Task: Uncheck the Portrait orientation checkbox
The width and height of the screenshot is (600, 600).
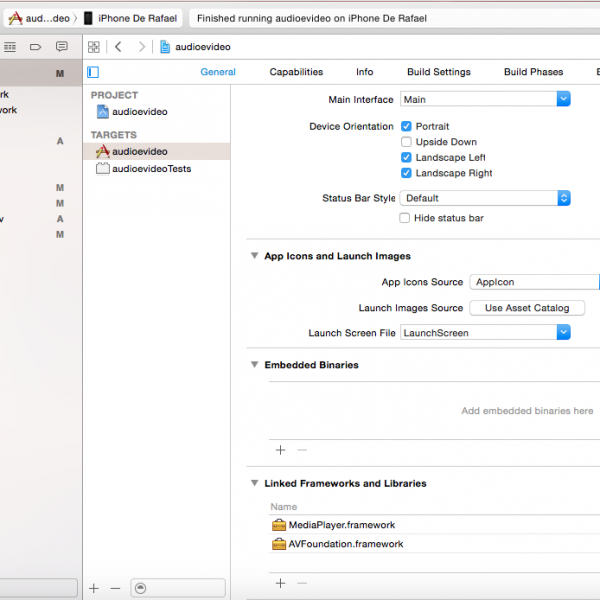Action: click(406, 126)
